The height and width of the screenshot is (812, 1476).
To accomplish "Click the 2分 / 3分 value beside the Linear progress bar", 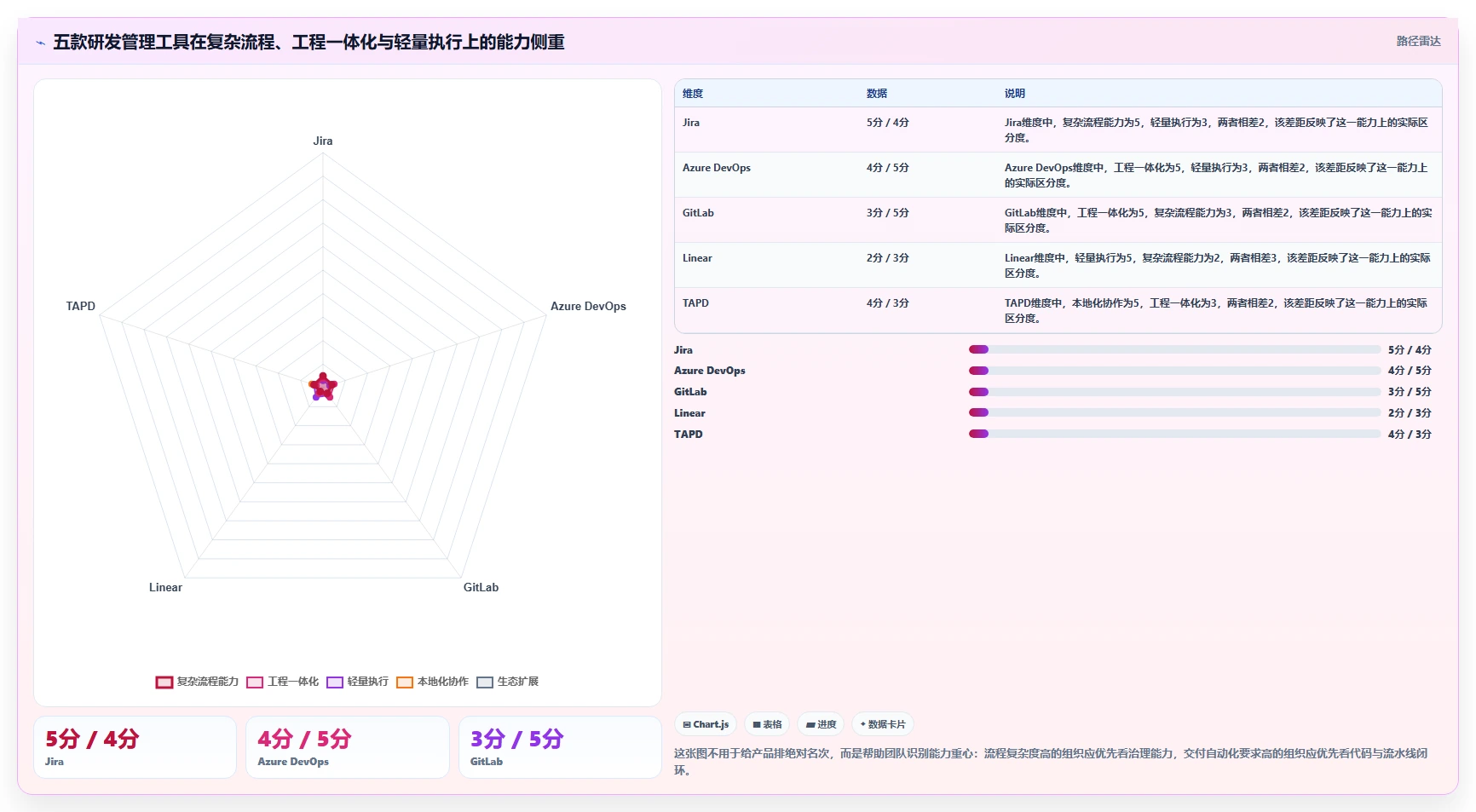I will pyautogui.click(x=1410, y=413).
